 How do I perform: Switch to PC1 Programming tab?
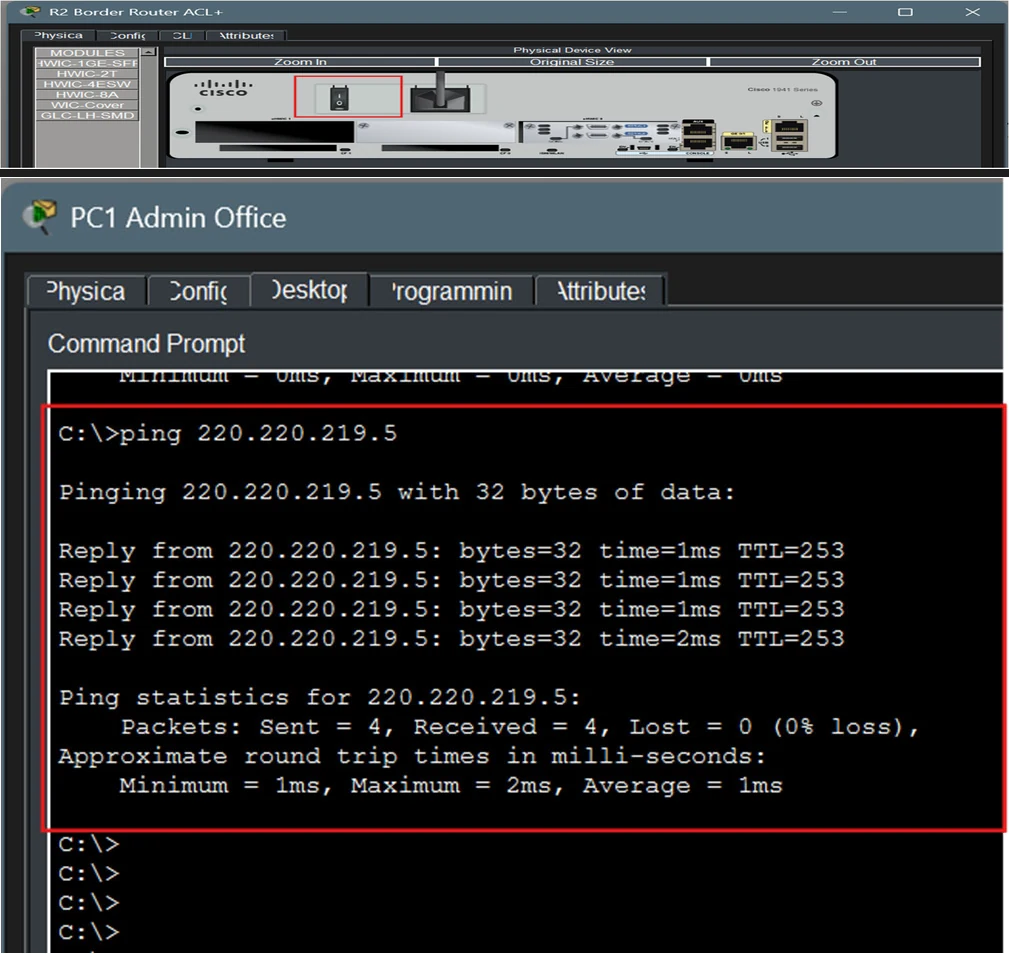[452, 291]
